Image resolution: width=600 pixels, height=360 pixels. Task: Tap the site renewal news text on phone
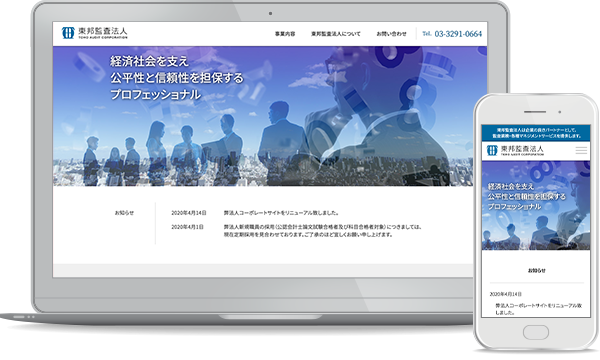click(539, 309)
